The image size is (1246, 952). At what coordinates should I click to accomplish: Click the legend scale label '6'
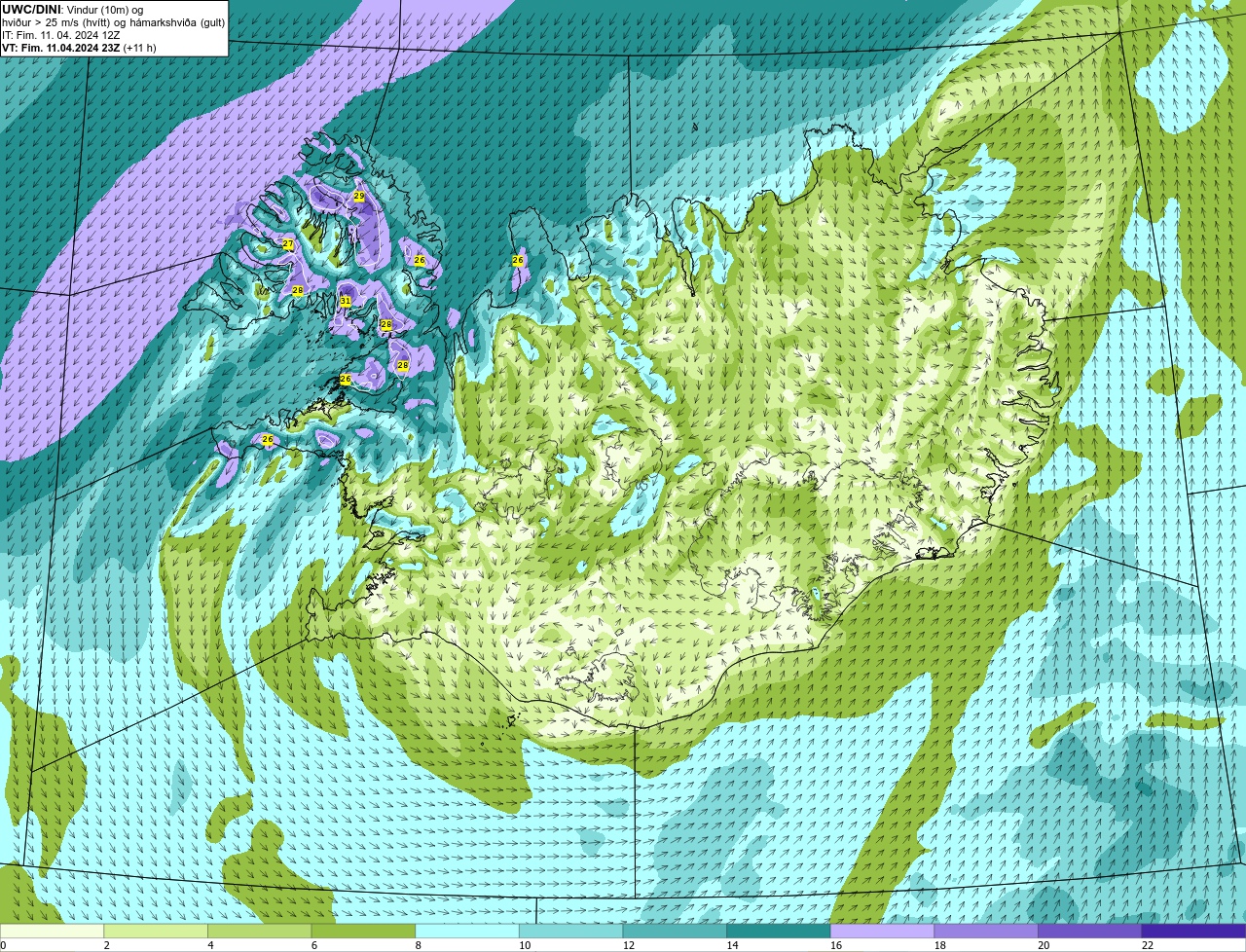pos(314,945)
